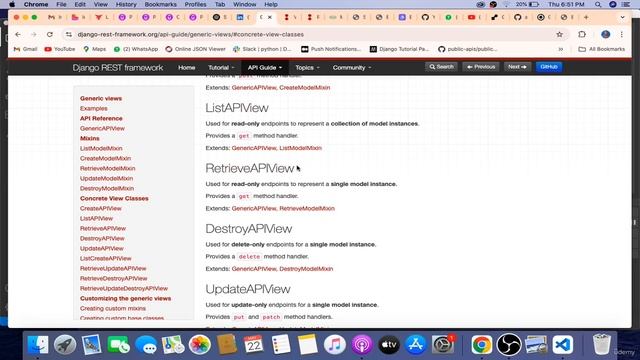Open Google Chrome from the dock
This screenshot has height=360, width=640.
coord(482,345)
